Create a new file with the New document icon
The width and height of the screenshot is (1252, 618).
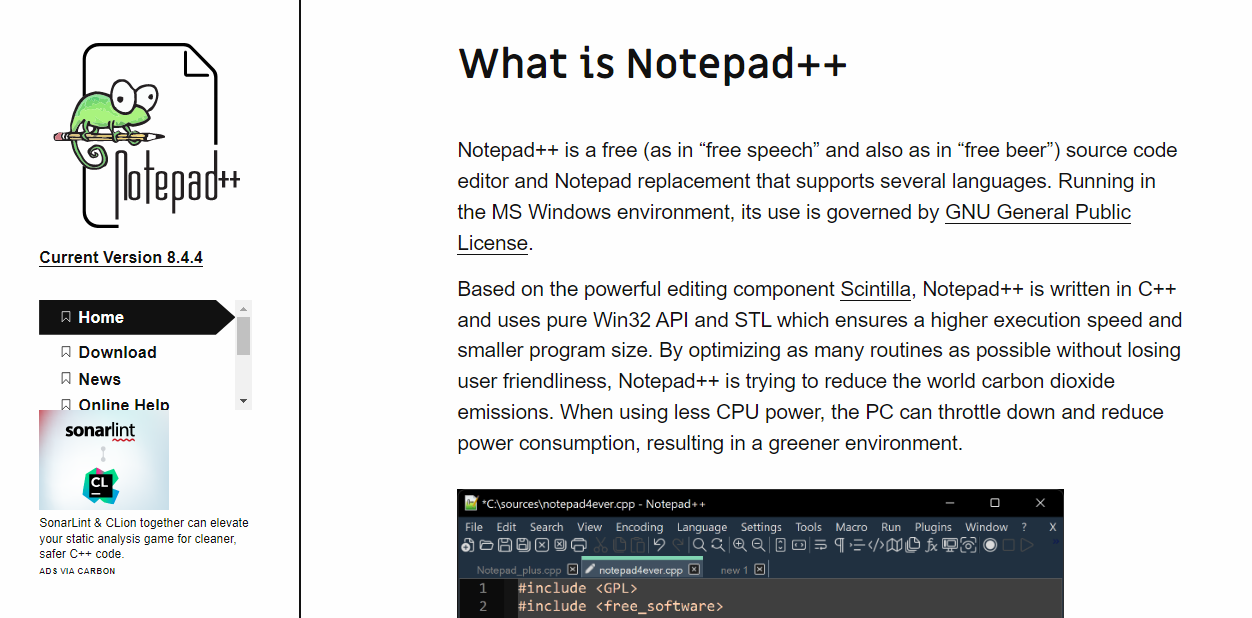tap(468, 545)
